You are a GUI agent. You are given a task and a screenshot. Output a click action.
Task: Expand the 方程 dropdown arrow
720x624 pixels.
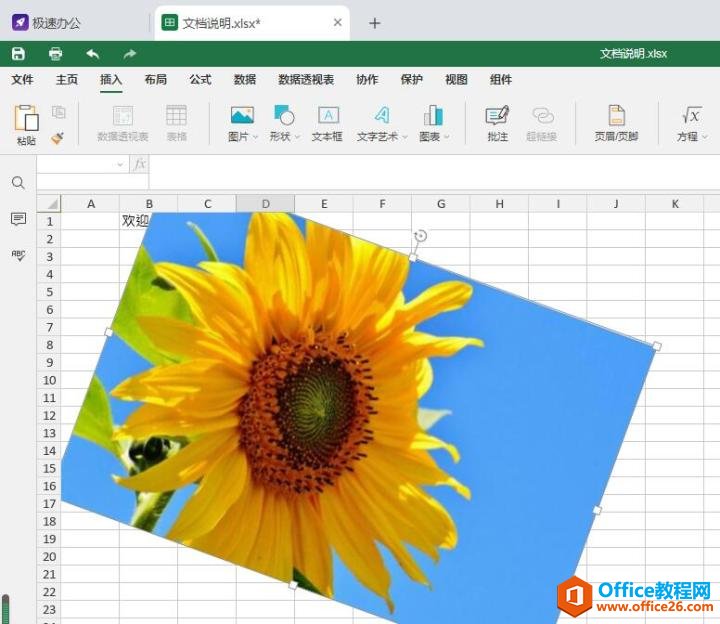704,137
